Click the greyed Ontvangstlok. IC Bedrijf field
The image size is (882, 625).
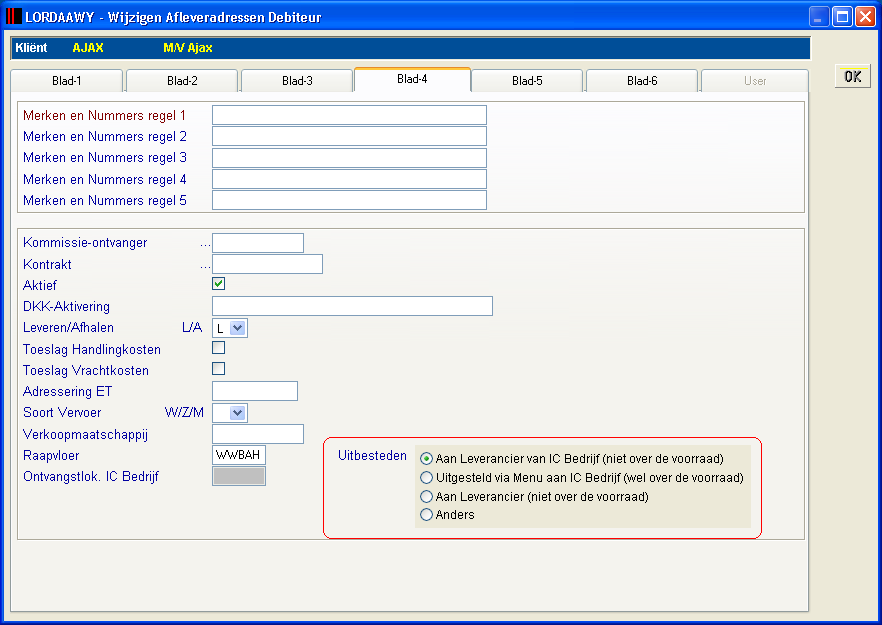pos(238,476)
